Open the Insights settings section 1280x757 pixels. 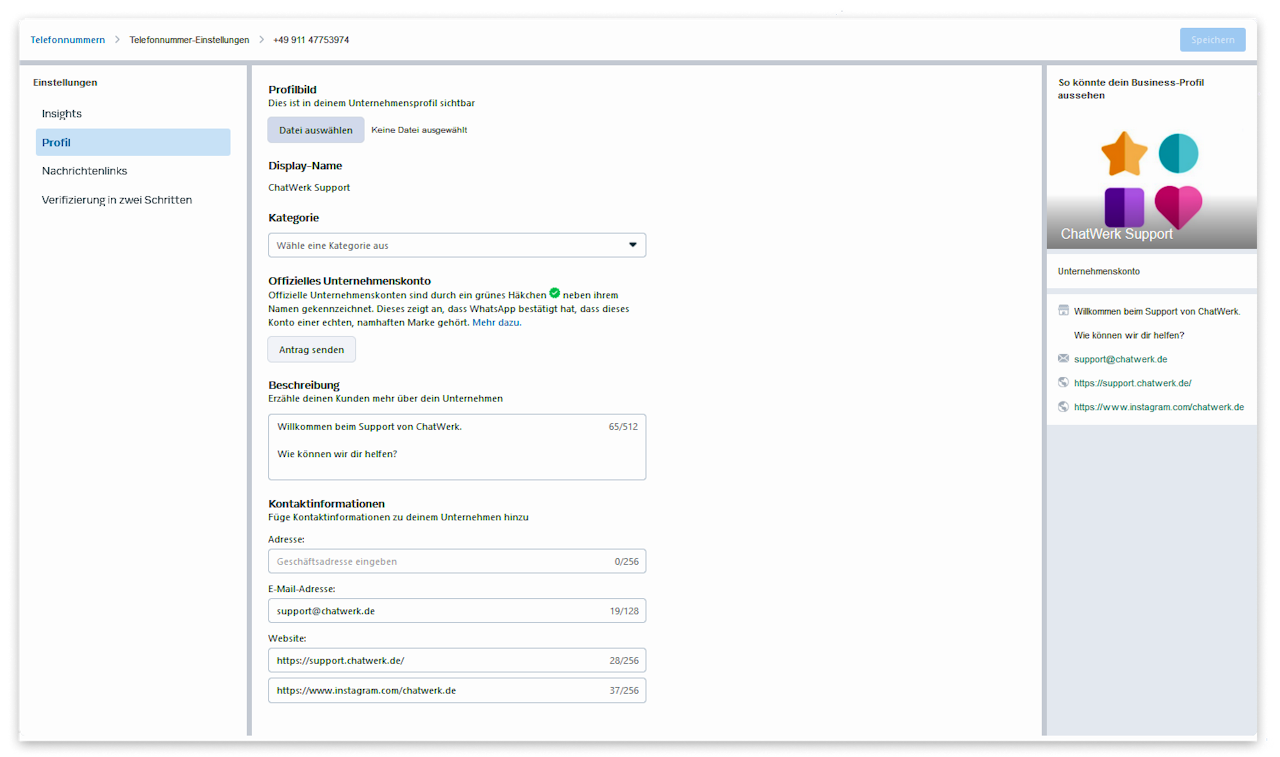tap(133, 114)
